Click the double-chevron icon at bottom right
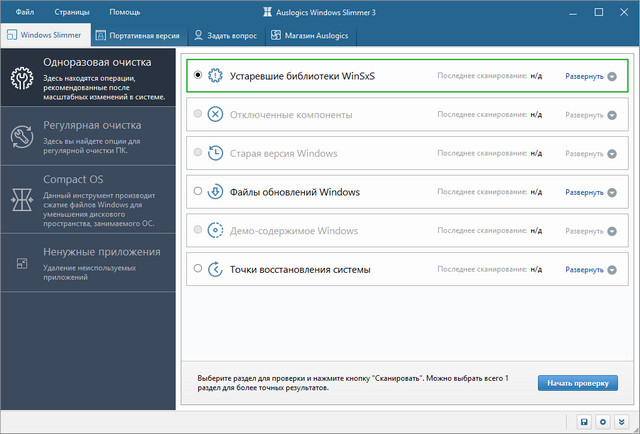 (621, 422)
